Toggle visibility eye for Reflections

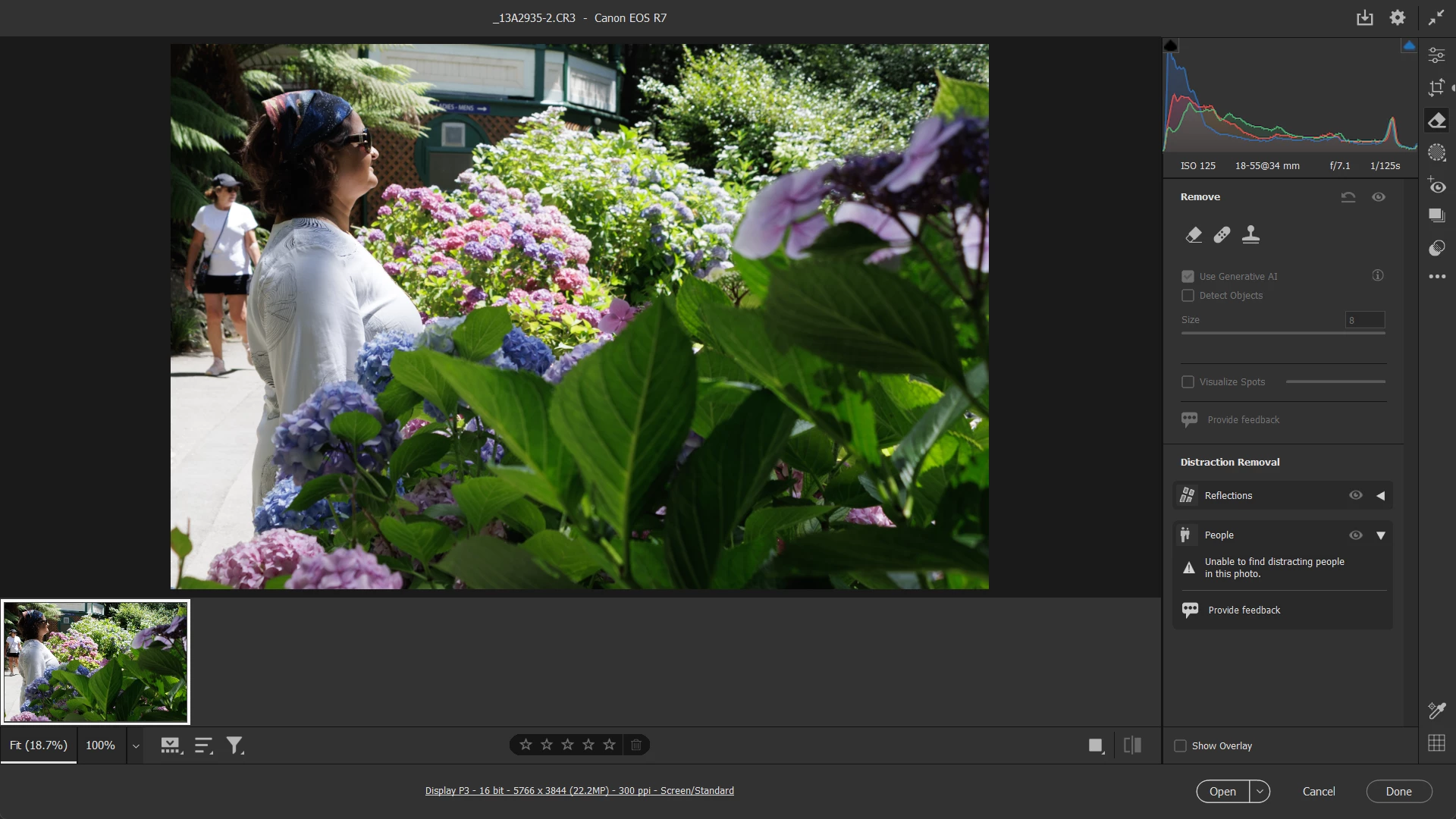click(x=1355, y=495)
